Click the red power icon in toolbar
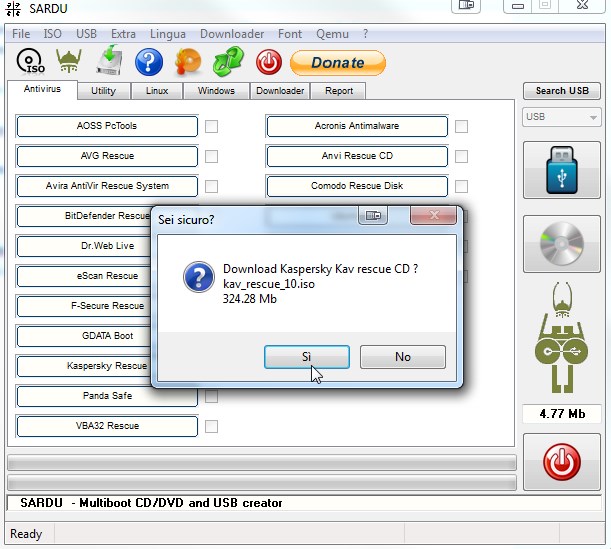Viewport: 611px width, 549px height. 269,62
